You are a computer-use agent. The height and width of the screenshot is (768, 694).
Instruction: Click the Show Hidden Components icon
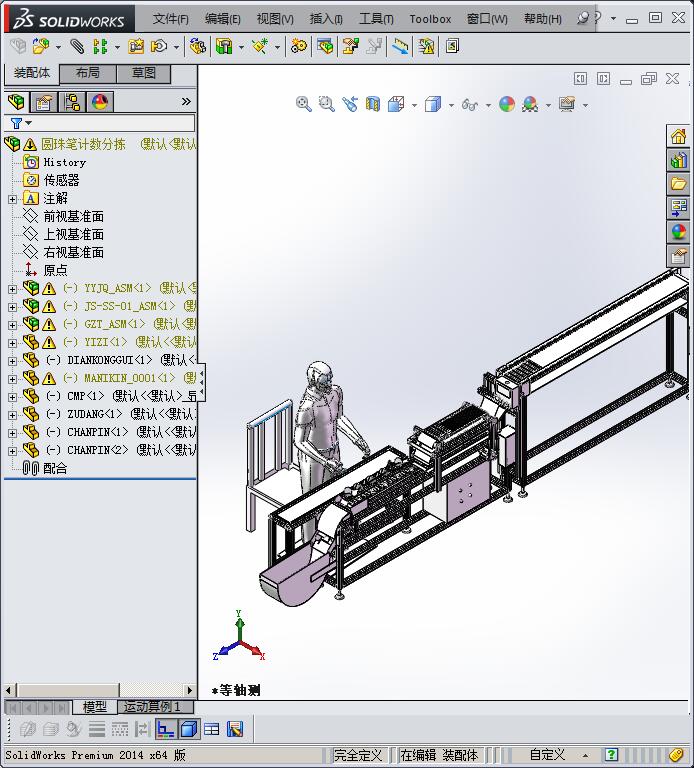click(198, 47)
